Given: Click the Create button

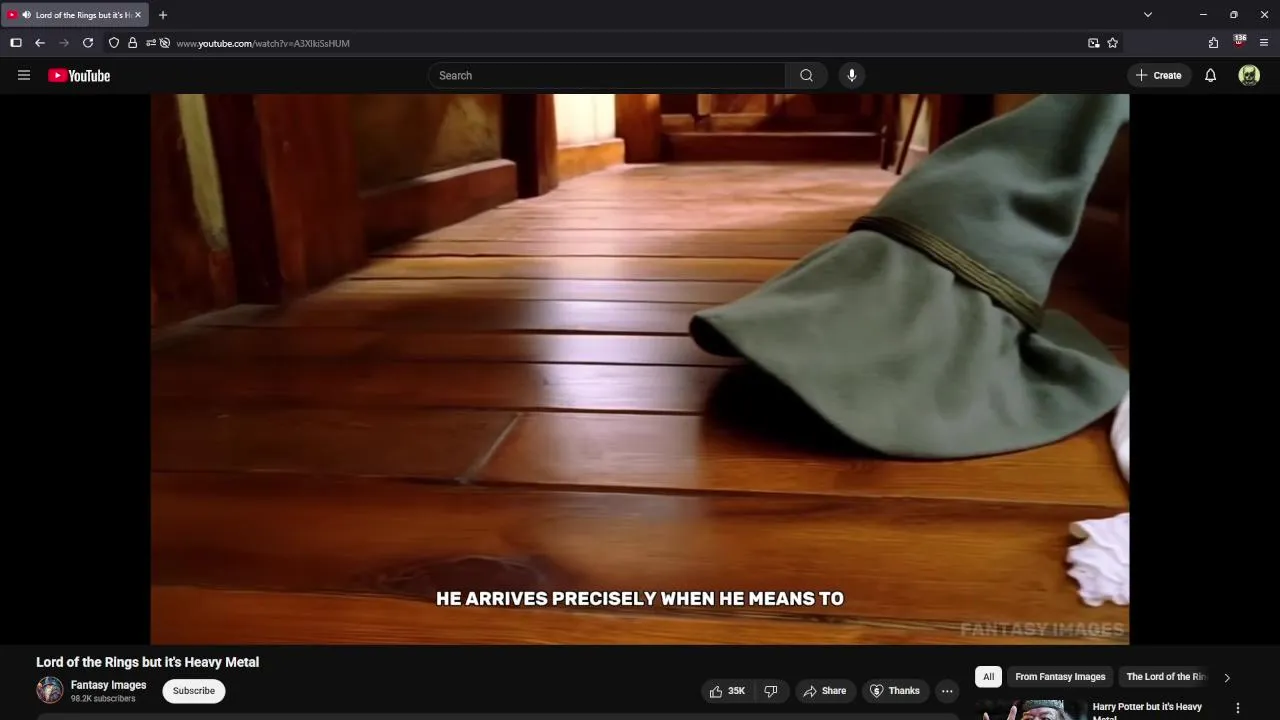Looking at the screenshot, I should pyautogui.click(x=1159, y=75).
